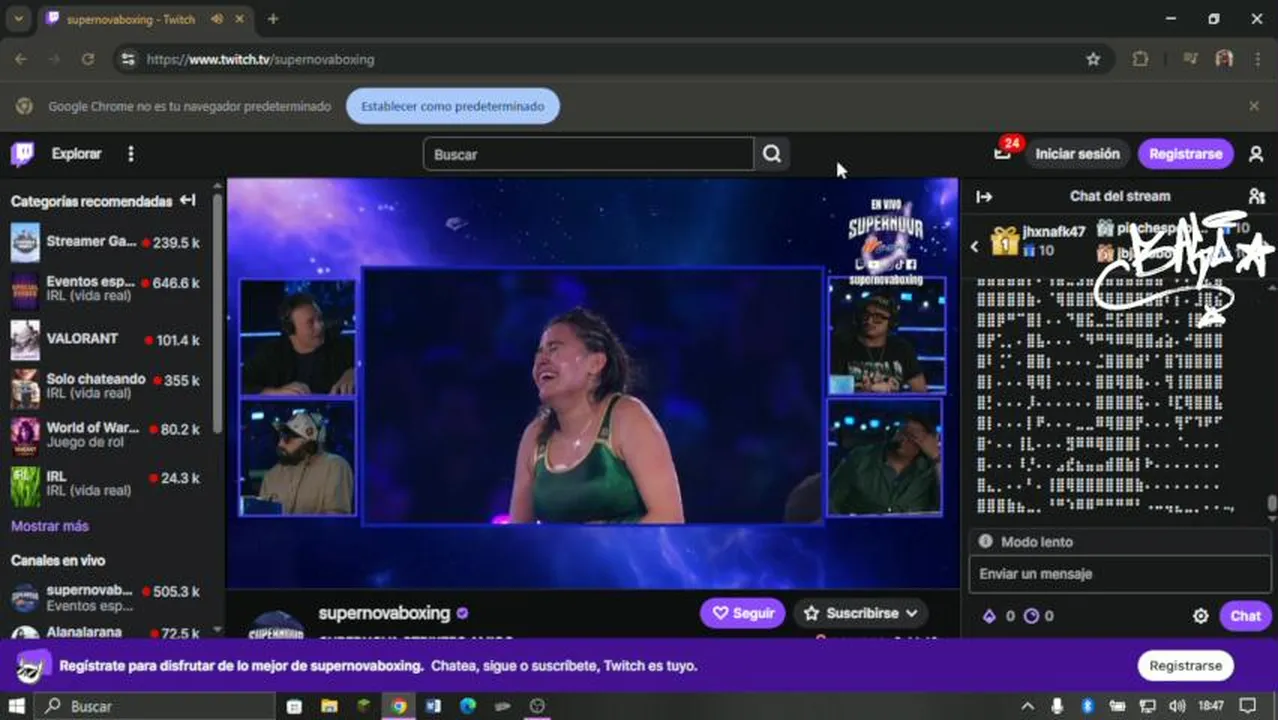The height and width of the screenshot is (720, 1278).
Task: Open Chrome three-dot menu
Action: [x=1257, y=59]
